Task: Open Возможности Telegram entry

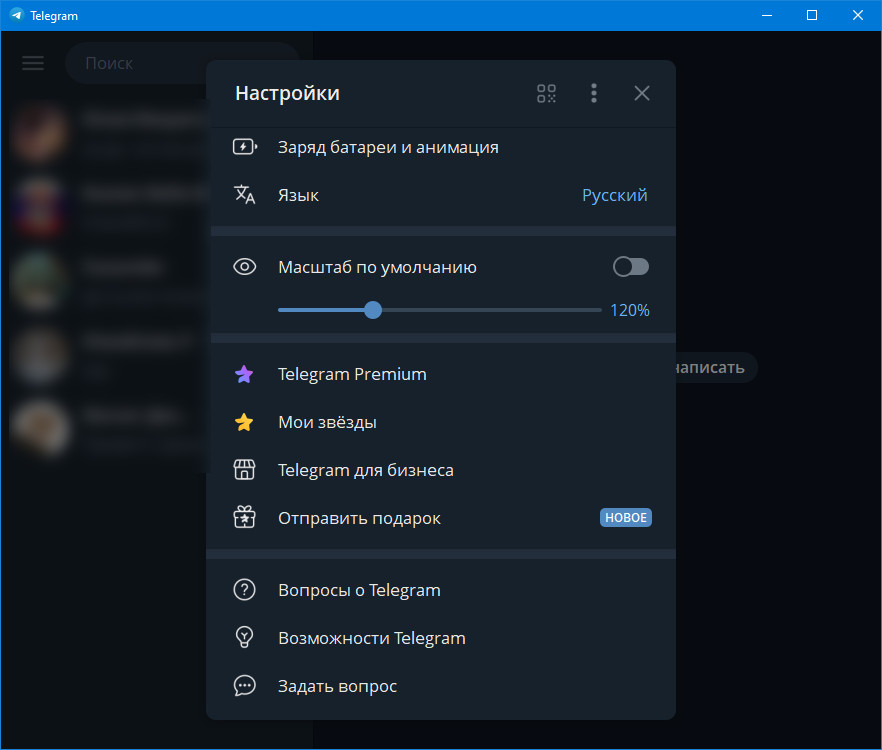Action: pyautogui.click(x=441, y=638)
